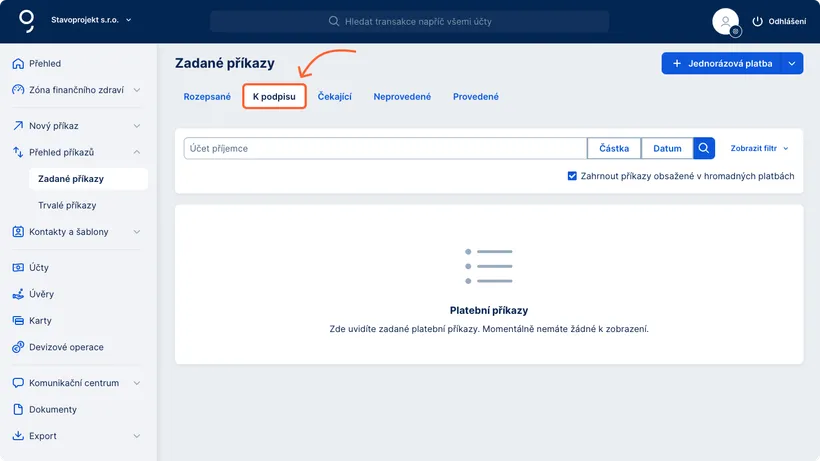Click the Účet příjemce input field
The image size is (820, 461).
coord(384,148)
